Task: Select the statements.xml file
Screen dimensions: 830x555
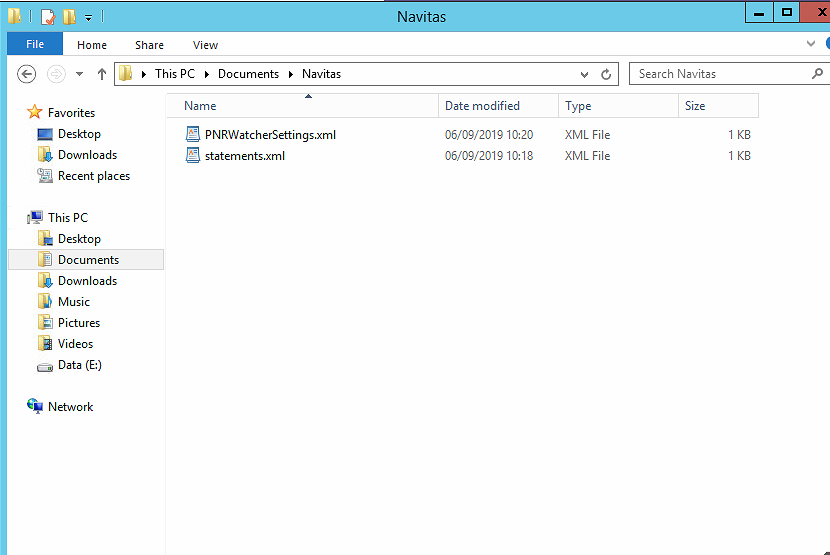Action: [x=245, y=156]
